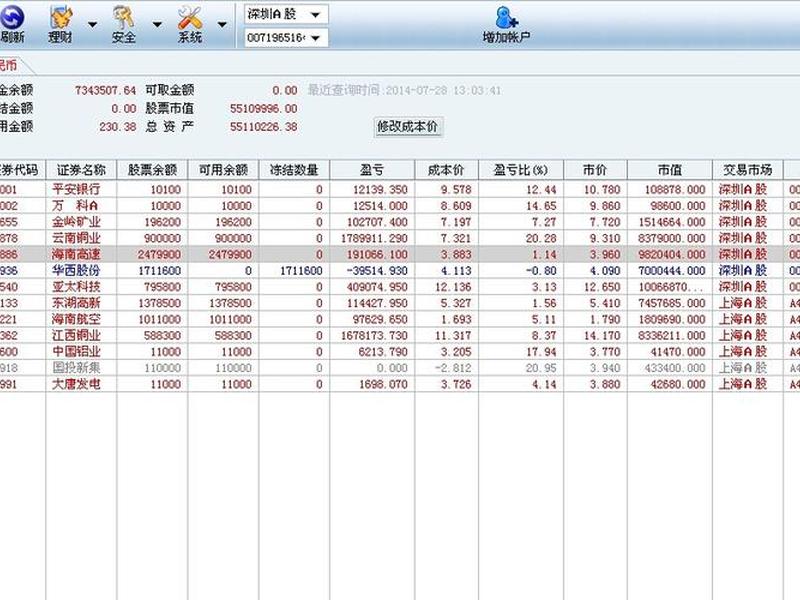800x600 pixels.
Task: Click 东湖高新 stock balance 1378500
Action: [x=160, y=303]
